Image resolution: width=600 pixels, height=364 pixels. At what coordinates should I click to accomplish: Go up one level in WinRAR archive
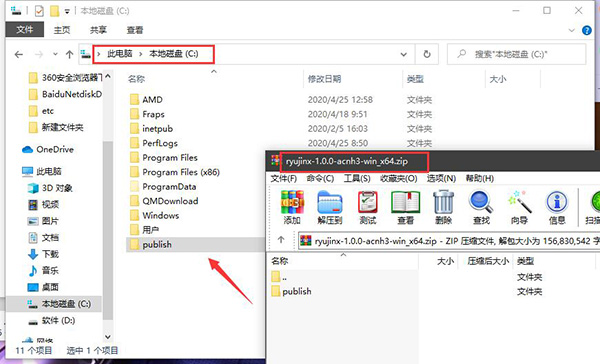pyautogui.click(x=281, y=240)
